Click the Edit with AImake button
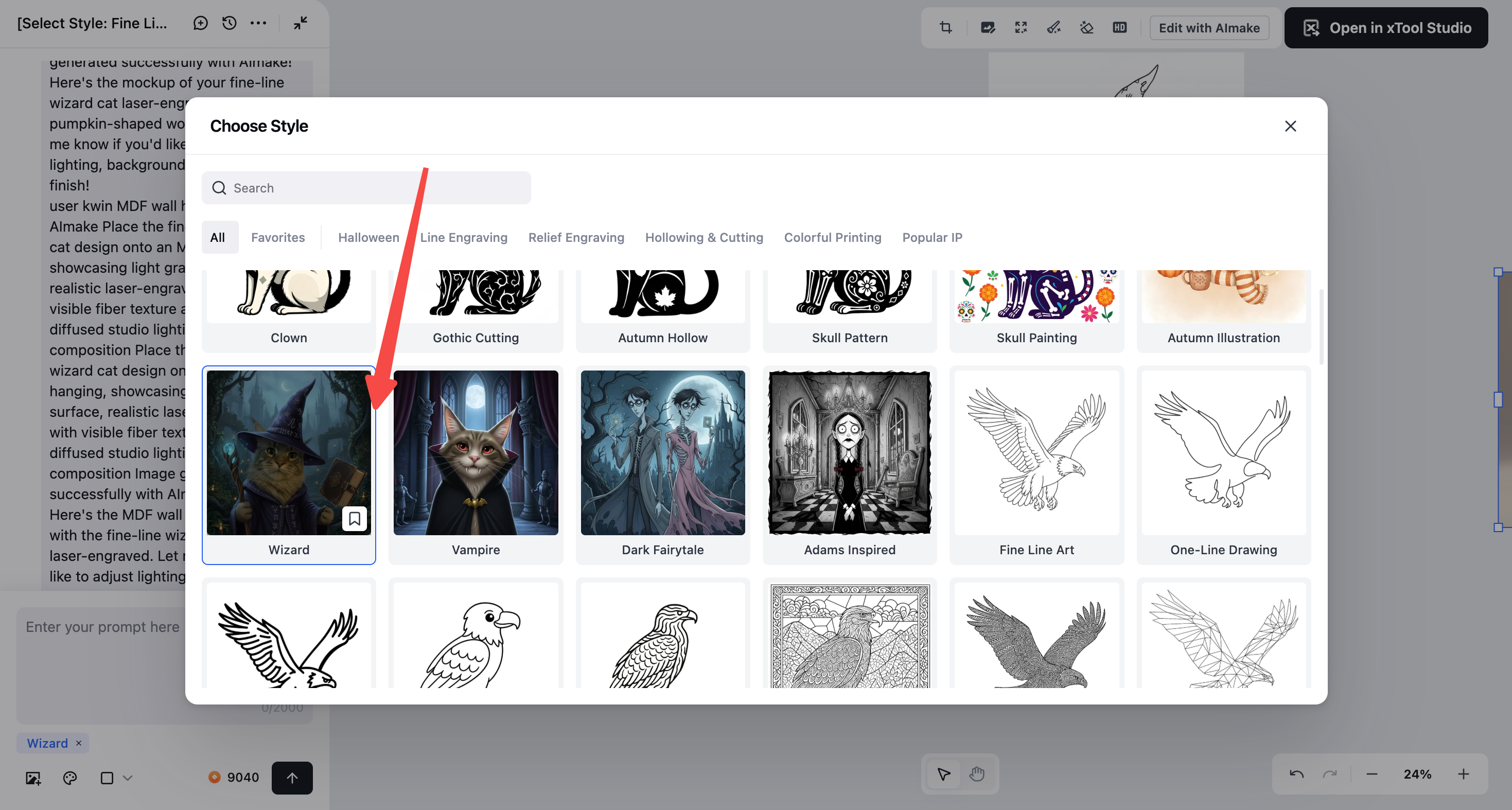1512x810 pixels. (1208, 28)
